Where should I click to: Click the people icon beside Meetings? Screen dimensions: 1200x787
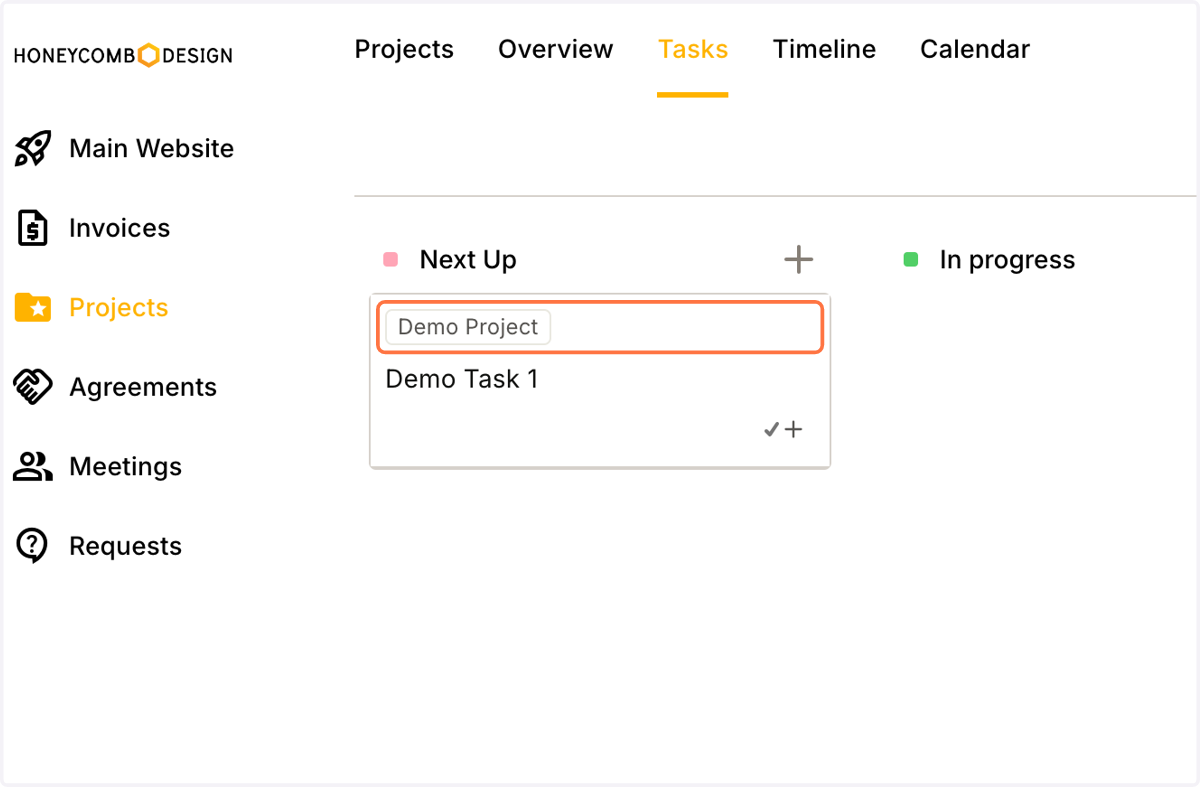tap(33, 466)
